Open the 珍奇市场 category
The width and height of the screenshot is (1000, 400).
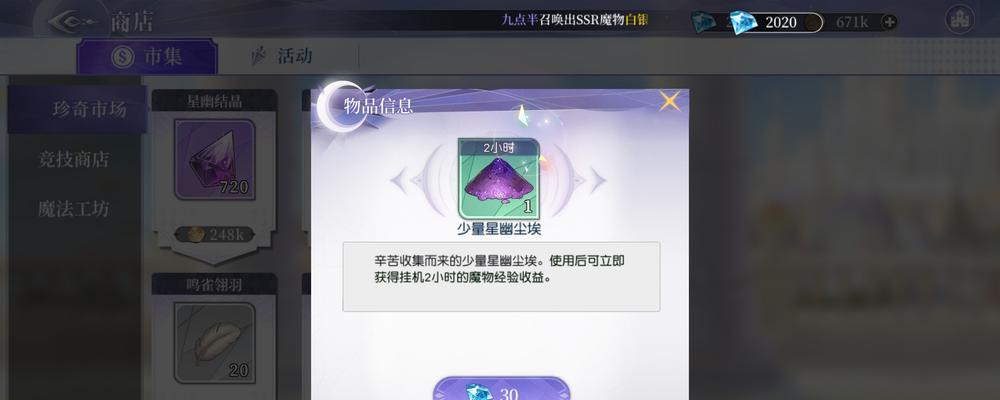[77, 109]
